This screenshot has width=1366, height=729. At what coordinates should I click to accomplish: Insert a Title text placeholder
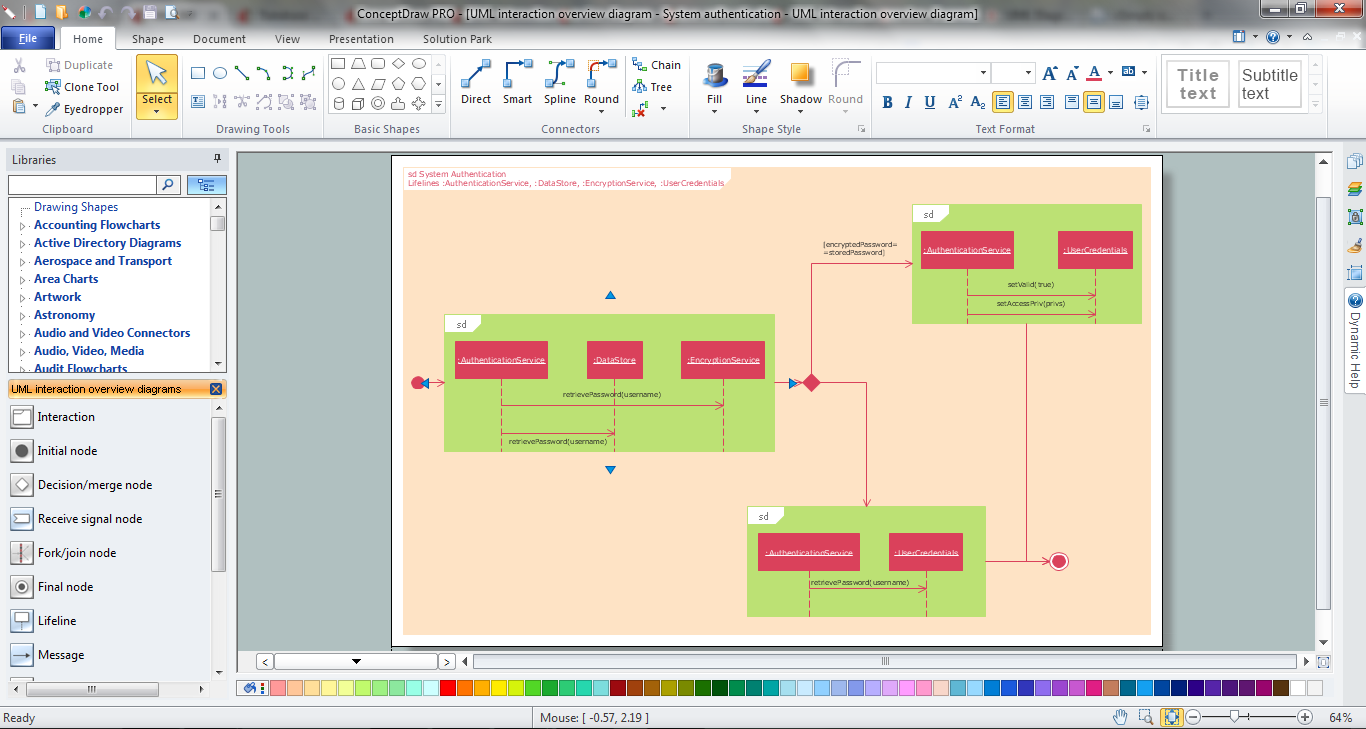coord(1197,83)
